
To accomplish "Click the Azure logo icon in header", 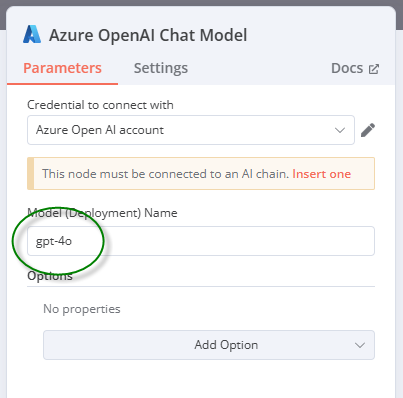I will (x=32, y=34).
